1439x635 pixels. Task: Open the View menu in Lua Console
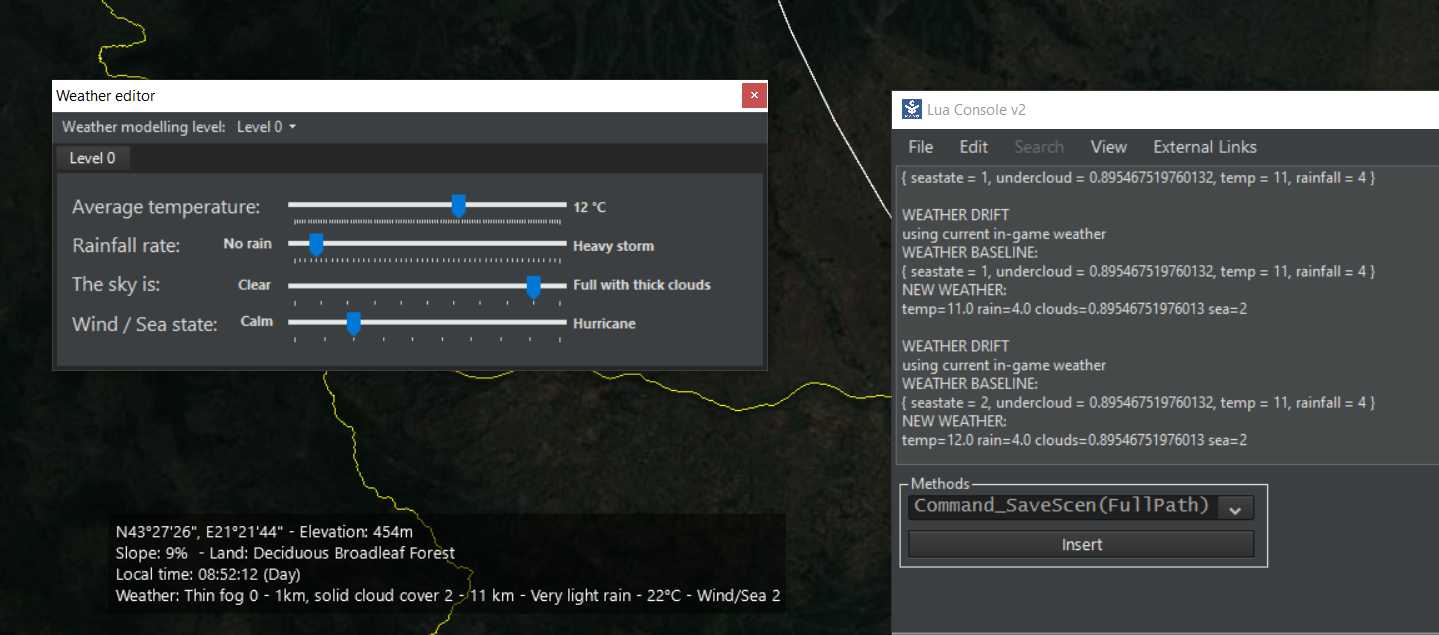point(1108,147)
